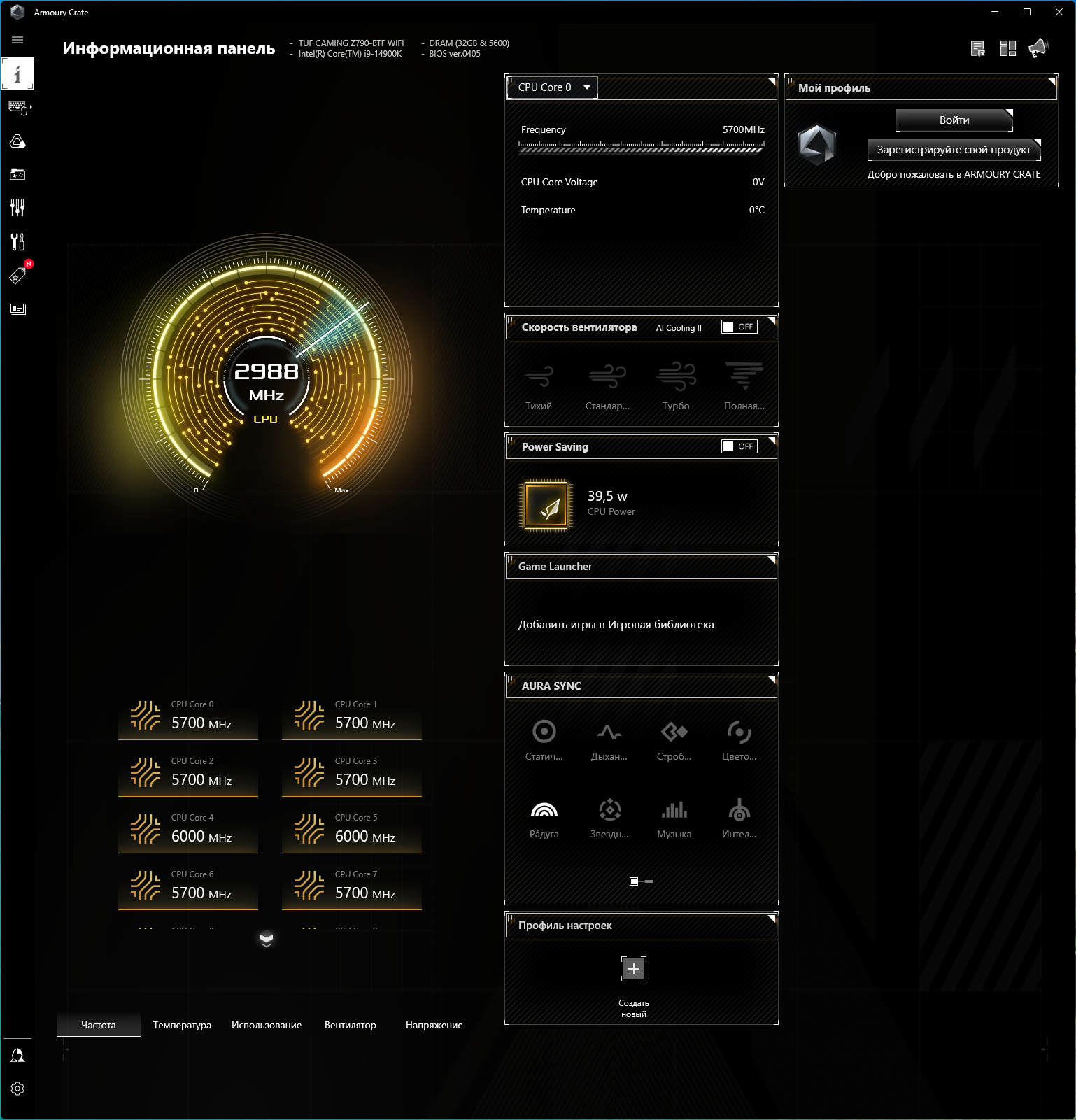
Task: Click the Aura Sync page indicator
Action: point(642,881)
